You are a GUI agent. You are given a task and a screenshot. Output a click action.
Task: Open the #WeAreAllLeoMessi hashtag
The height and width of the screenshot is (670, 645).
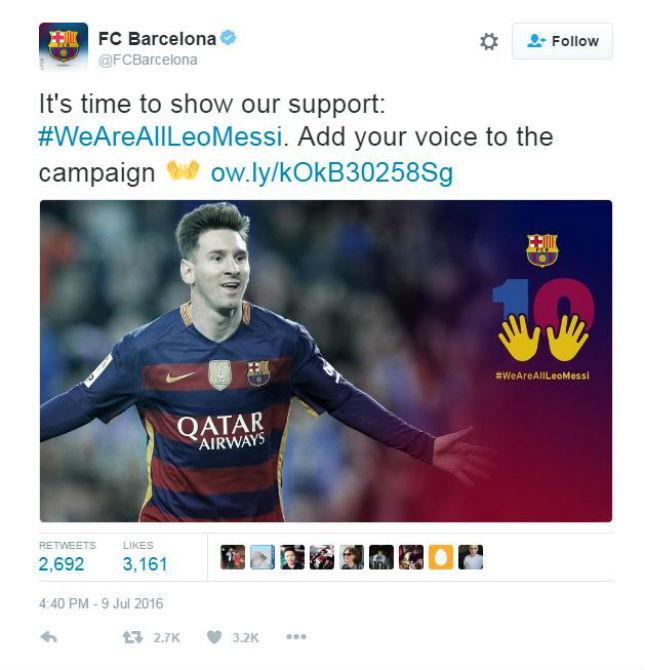(x=160, y=137)
